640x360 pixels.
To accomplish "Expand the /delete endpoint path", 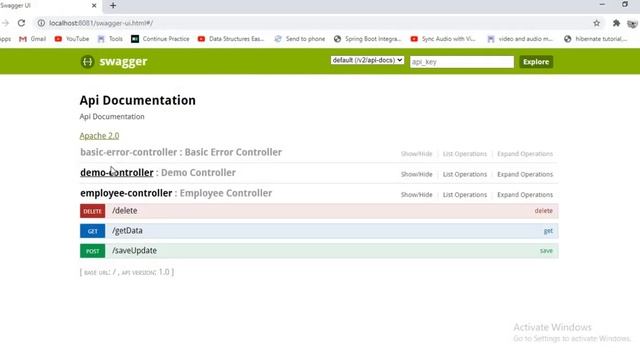I will (x=125, y=211).
